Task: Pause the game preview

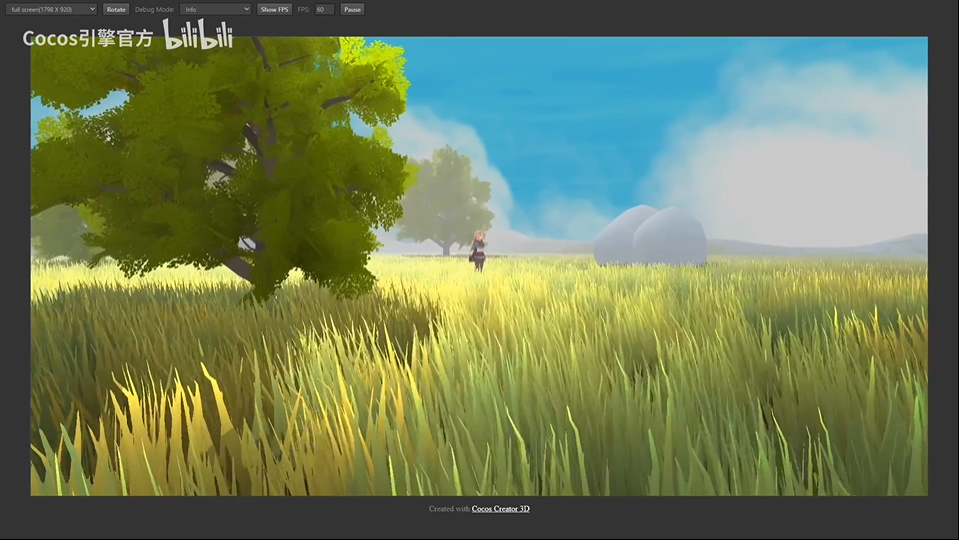Action: [352, 9]
